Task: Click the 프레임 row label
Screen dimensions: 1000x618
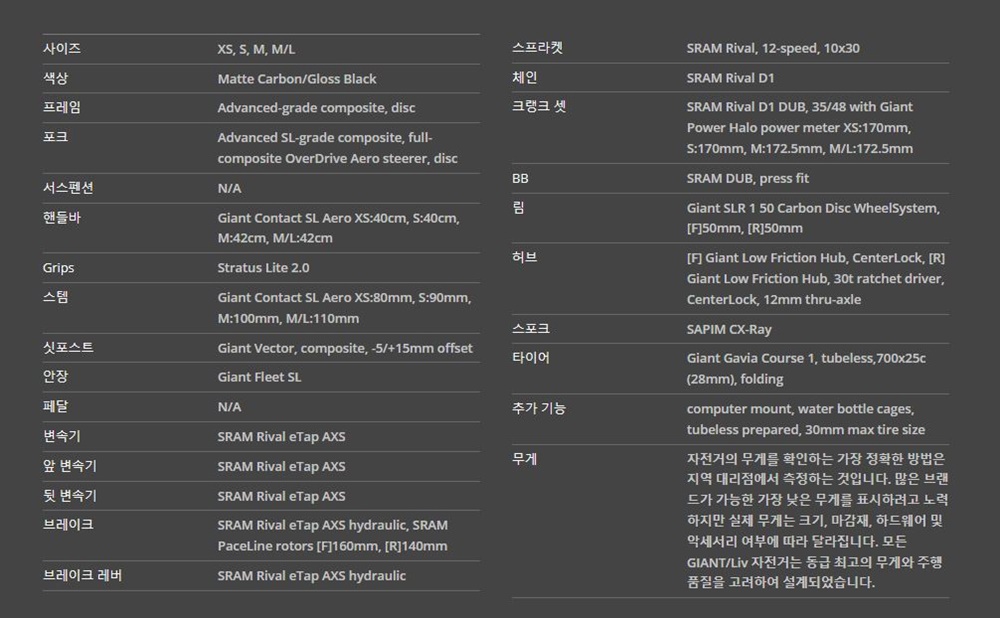Action: point(62,107)
